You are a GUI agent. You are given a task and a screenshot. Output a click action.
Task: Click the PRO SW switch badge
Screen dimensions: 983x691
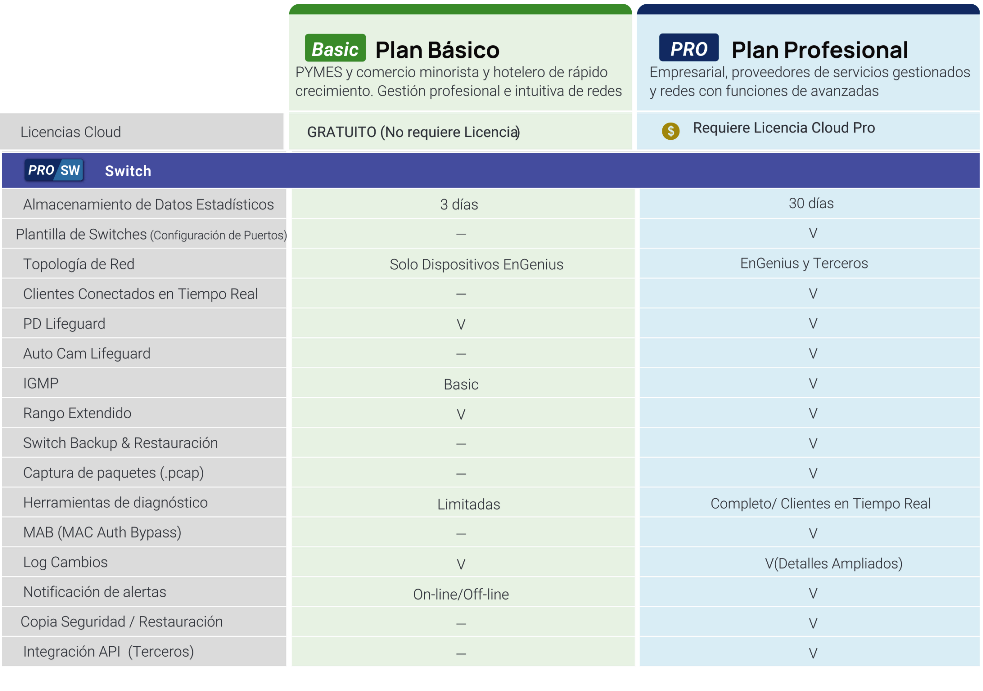tap(54, 170)
